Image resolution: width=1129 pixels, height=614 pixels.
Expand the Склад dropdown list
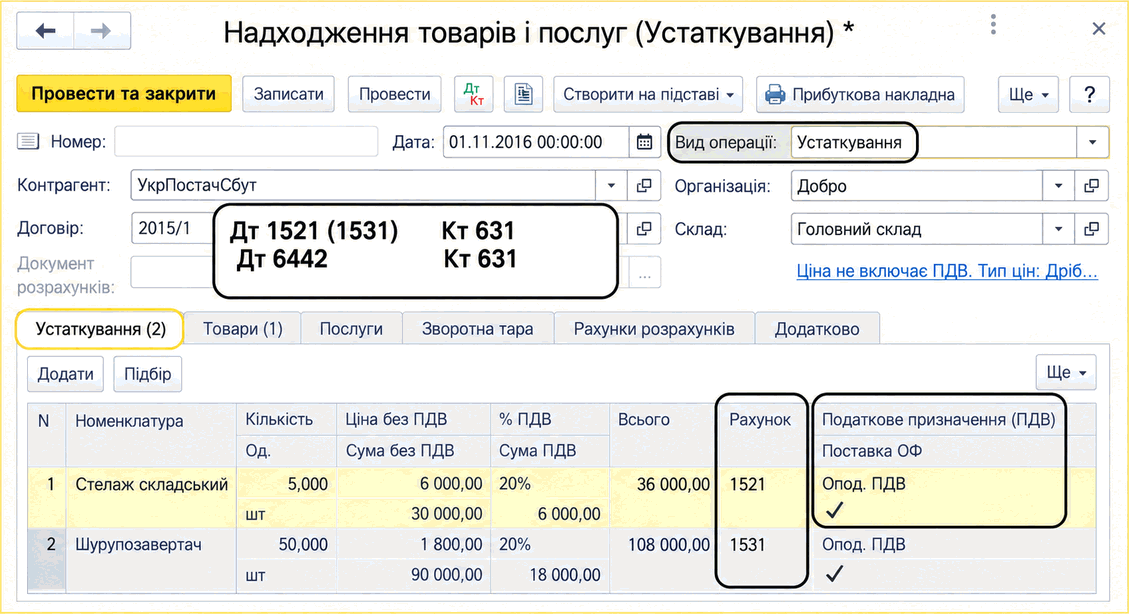1058,229
